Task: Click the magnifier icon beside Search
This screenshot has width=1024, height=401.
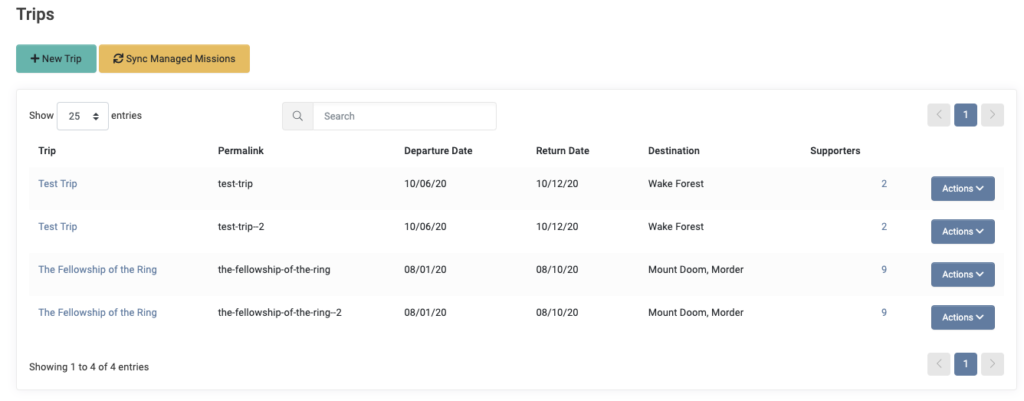Action: pos(298,116)
